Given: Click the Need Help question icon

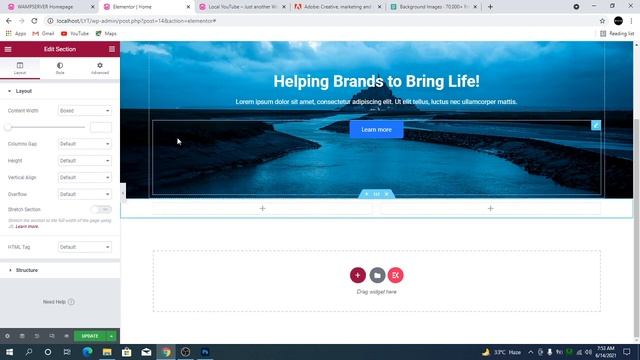Looking at the screenshot, I should 71,302.
